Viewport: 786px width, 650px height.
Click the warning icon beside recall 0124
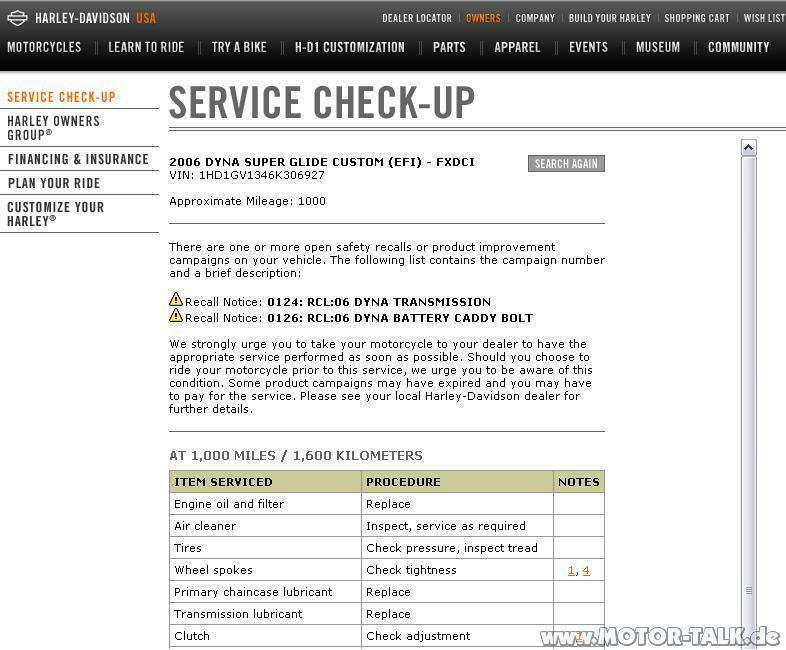point(176,299)
